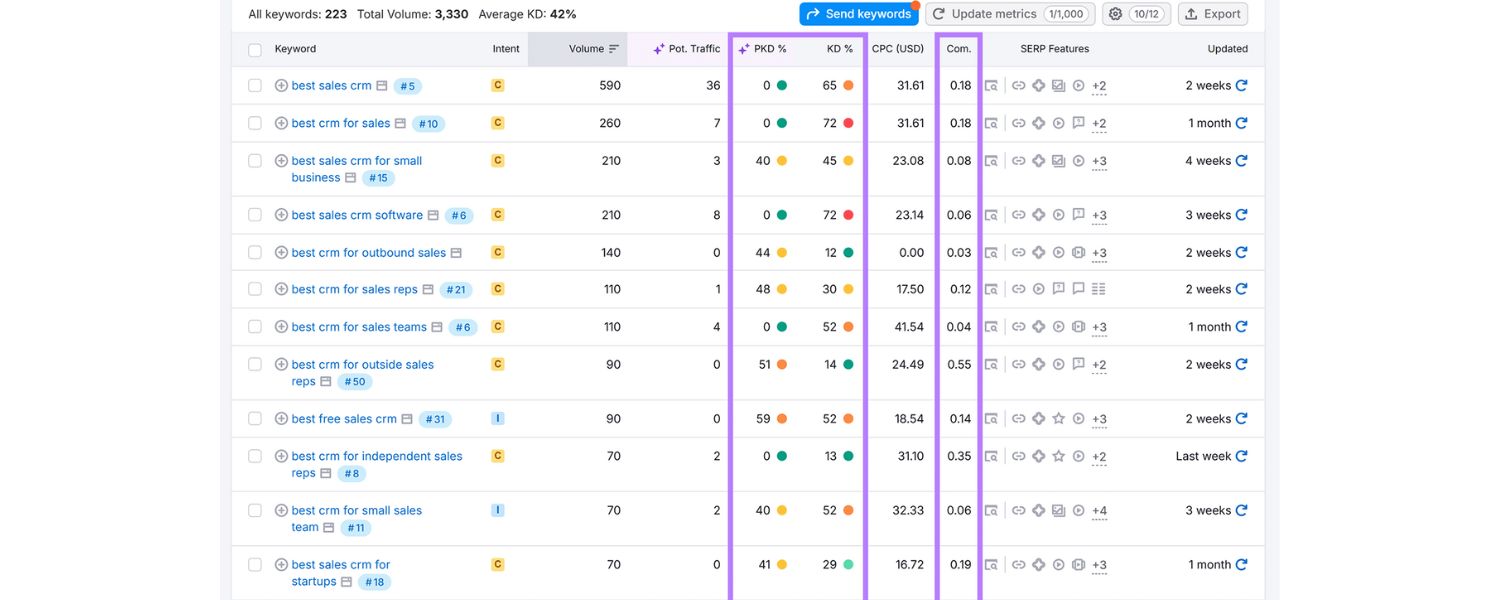
Task: Expand the +2 hidden SERP features for "best sales crm"
Action: 1099,85
